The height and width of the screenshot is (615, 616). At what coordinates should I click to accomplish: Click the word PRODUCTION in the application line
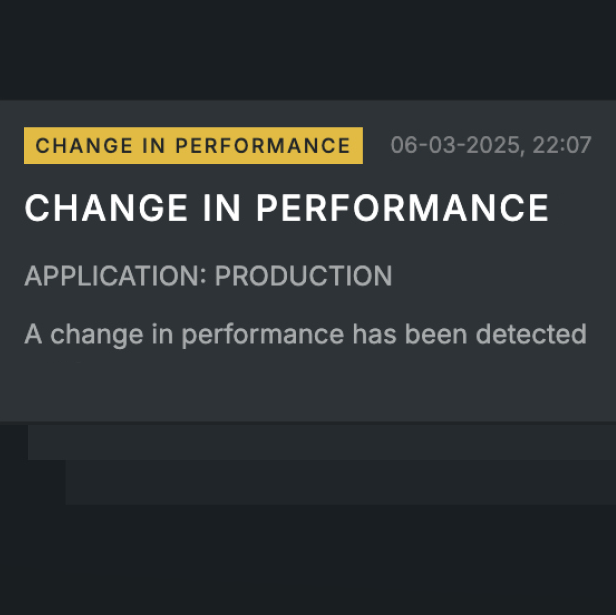303,276
